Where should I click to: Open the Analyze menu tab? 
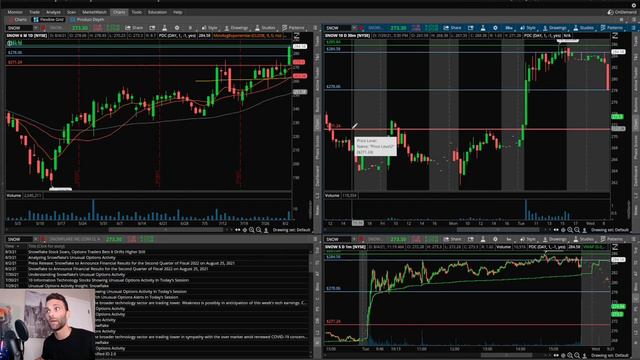coord(53,12)
